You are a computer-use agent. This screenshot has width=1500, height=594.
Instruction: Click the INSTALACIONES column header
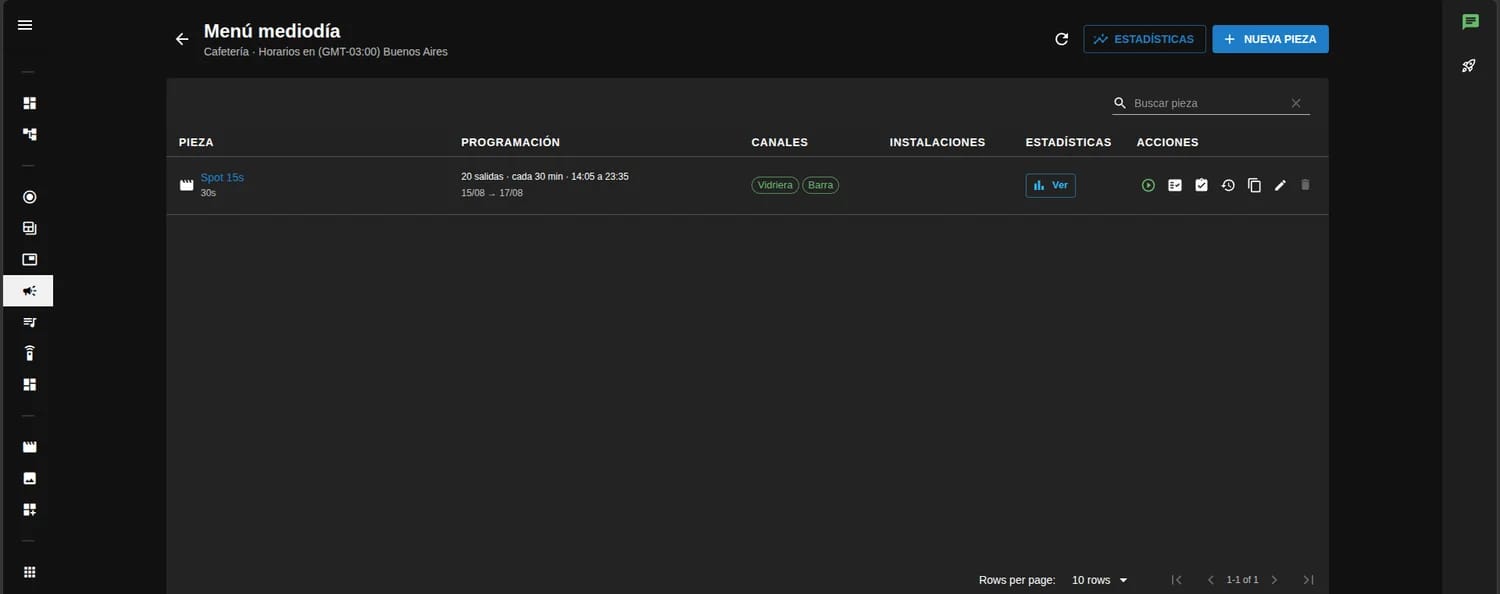coord(937,142)
